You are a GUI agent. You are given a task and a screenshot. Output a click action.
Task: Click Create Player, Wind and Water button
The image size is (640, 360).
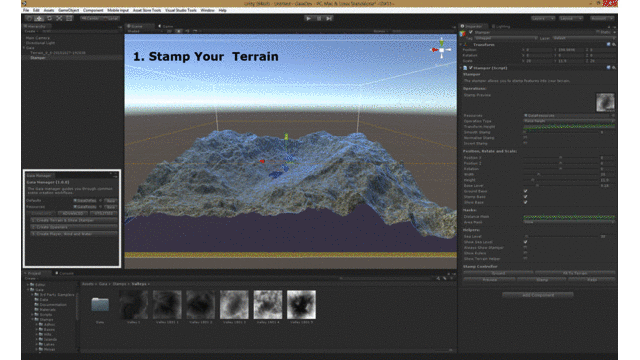74,234
